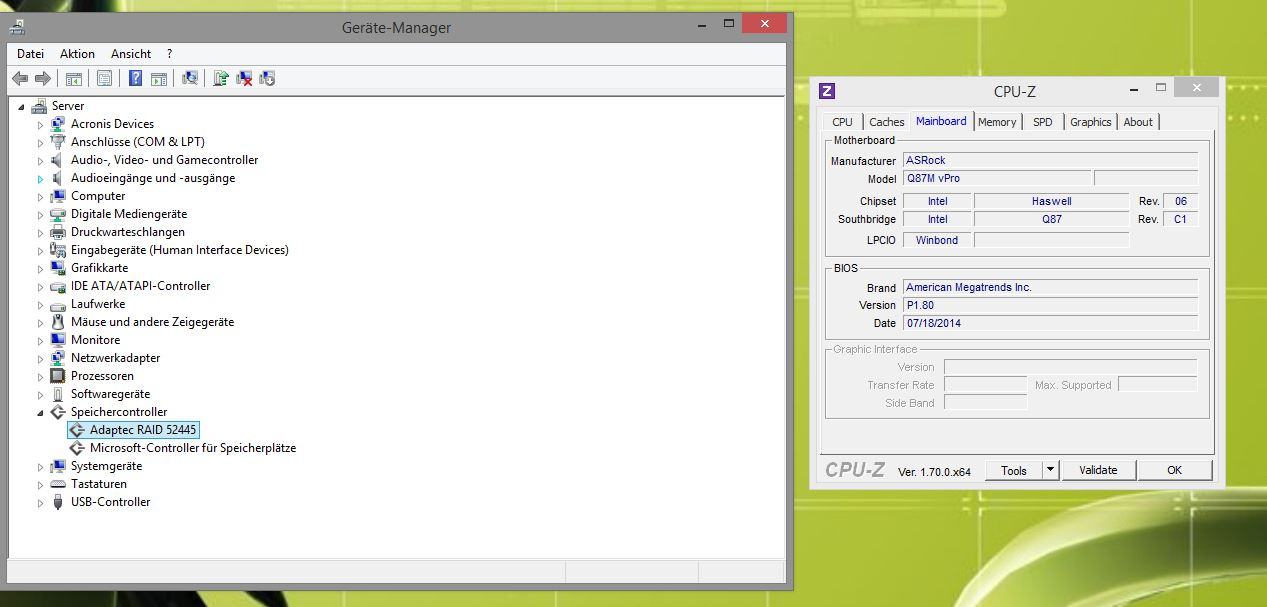The image size is (1267, 607).
Task: Switch to the Memory tab
Action: [x=997, y=122]
